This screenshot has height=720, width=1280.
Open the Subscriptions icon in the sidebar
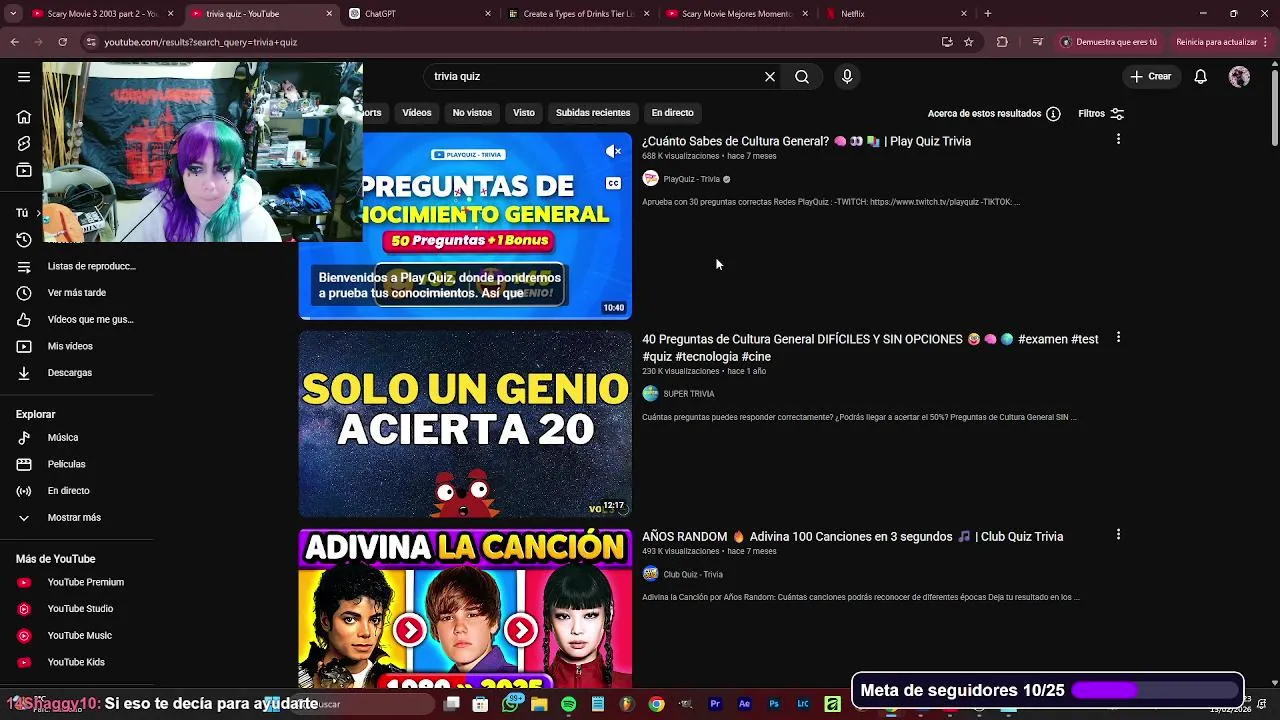[24, 171]
